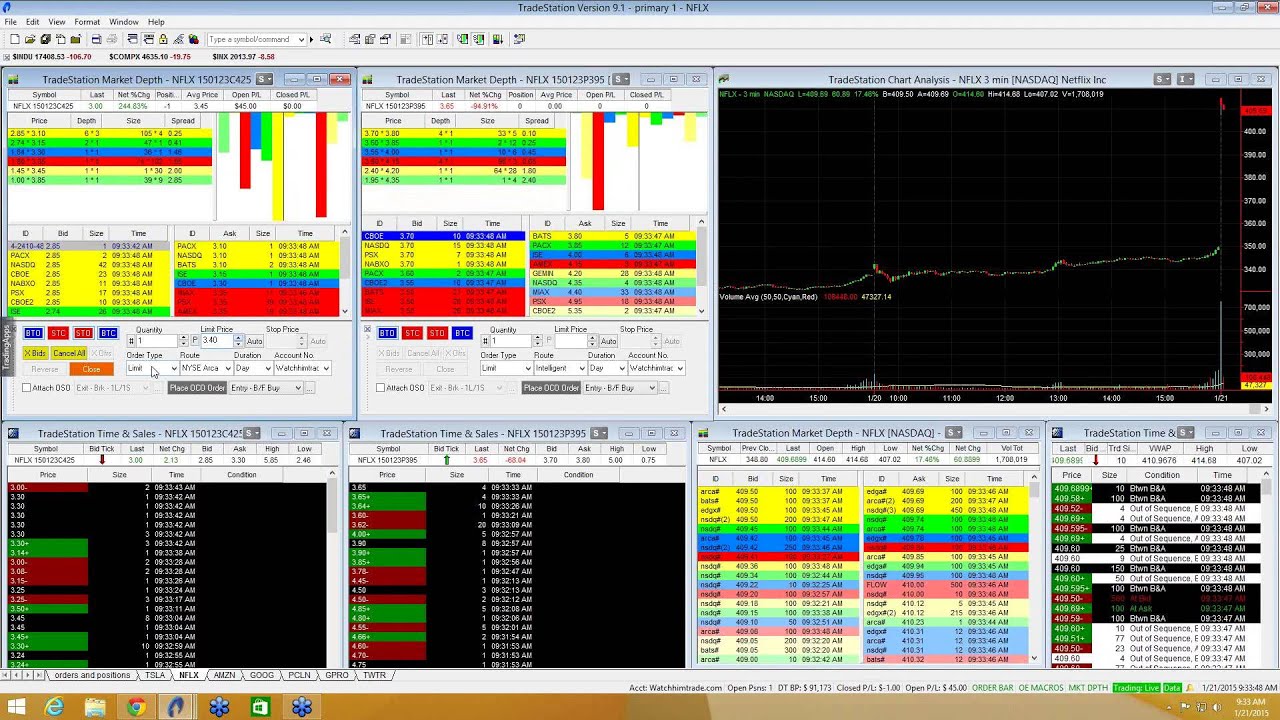Toggle Auto limit price in NFLX 150123P395 order bar
This screenshot has height=720, width=1280.
pos(608,341)
